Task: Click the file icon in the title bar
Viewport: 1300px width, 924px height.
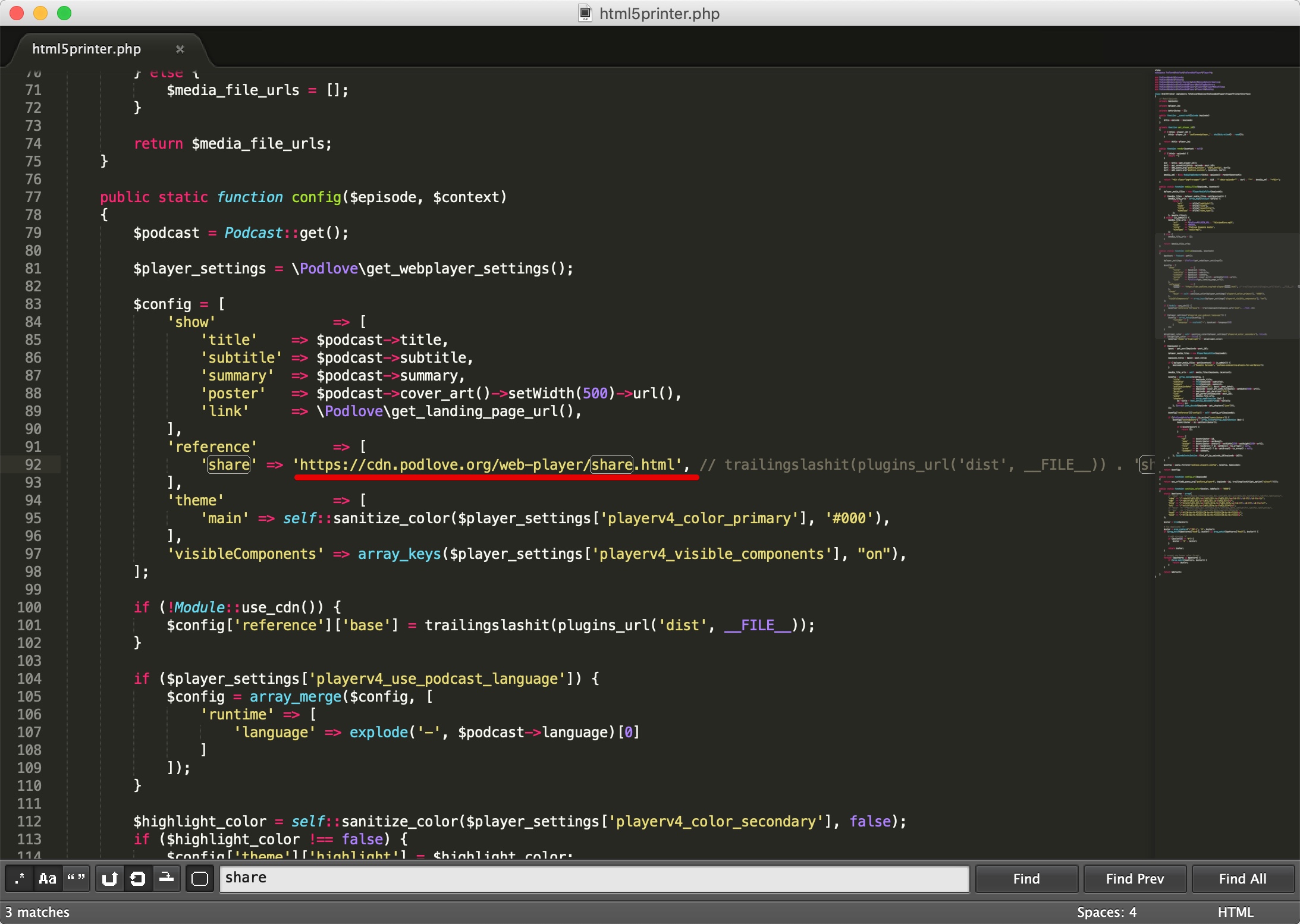Action: pyautogui.click(x=585, y=13)
